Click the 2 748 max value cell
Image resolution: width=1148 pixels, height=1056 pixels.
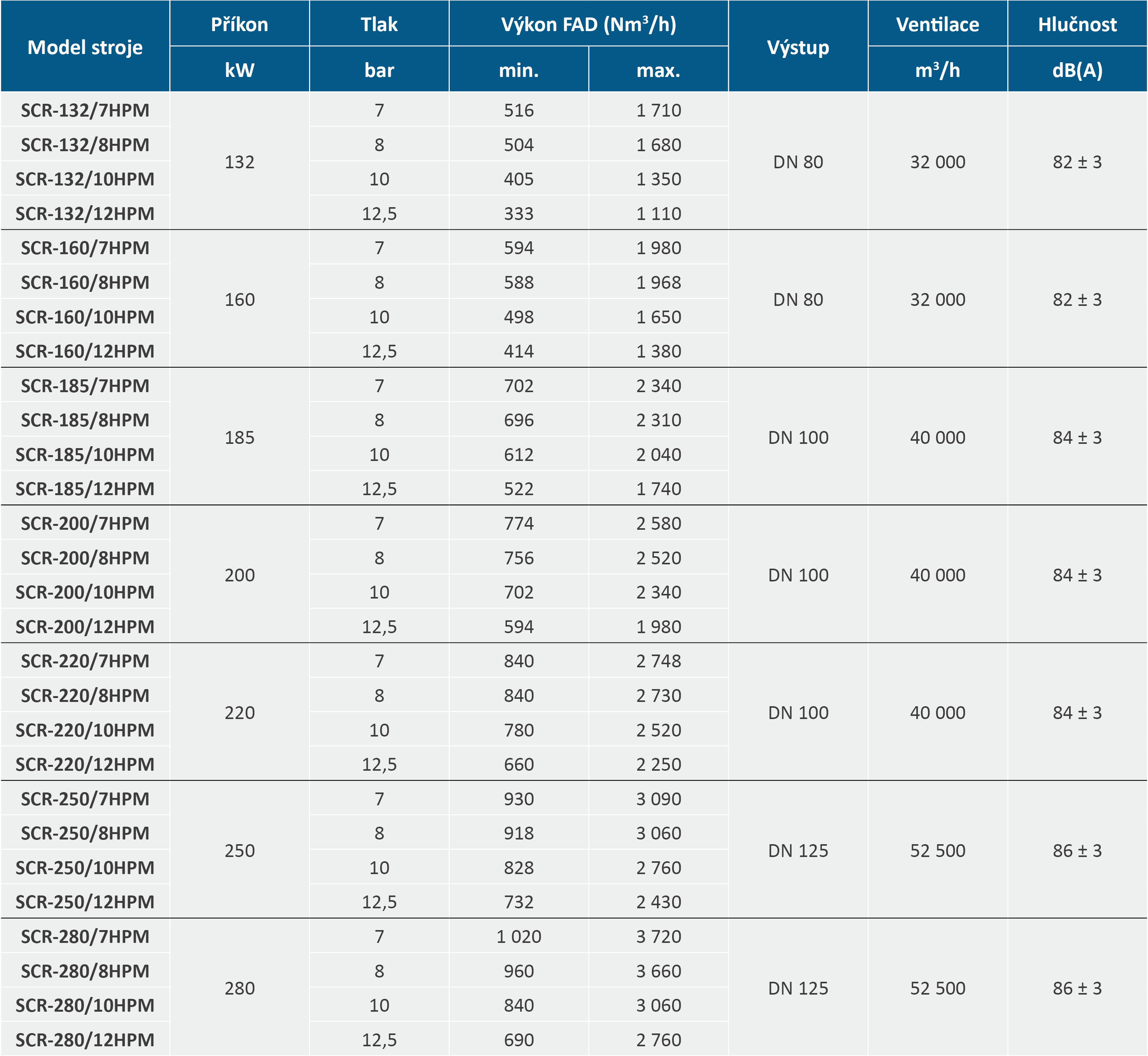658,661
